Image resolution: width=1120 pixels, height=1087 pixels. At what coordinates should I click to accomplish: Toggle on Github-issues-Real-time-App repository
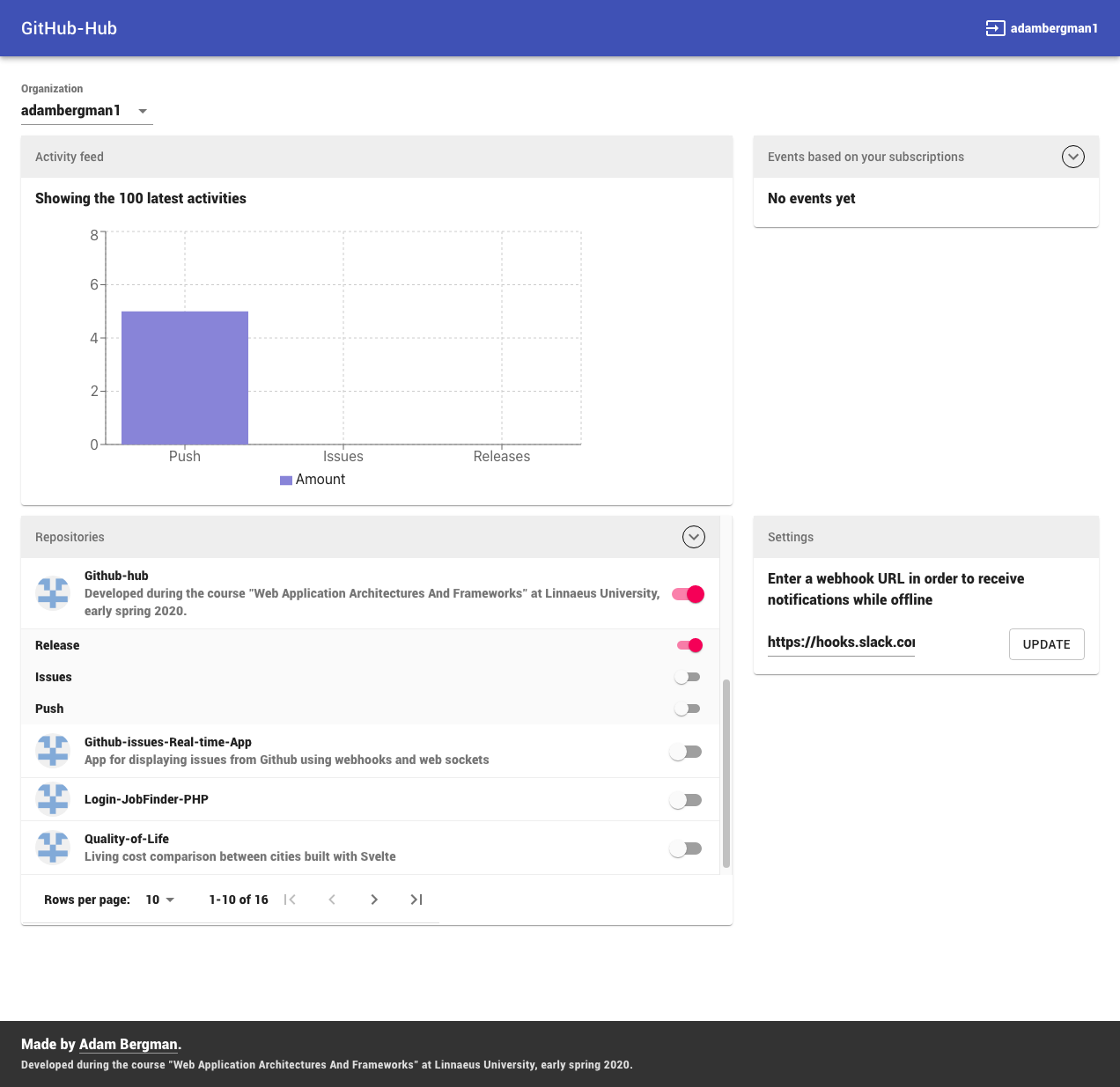click(x=686, y=752)
